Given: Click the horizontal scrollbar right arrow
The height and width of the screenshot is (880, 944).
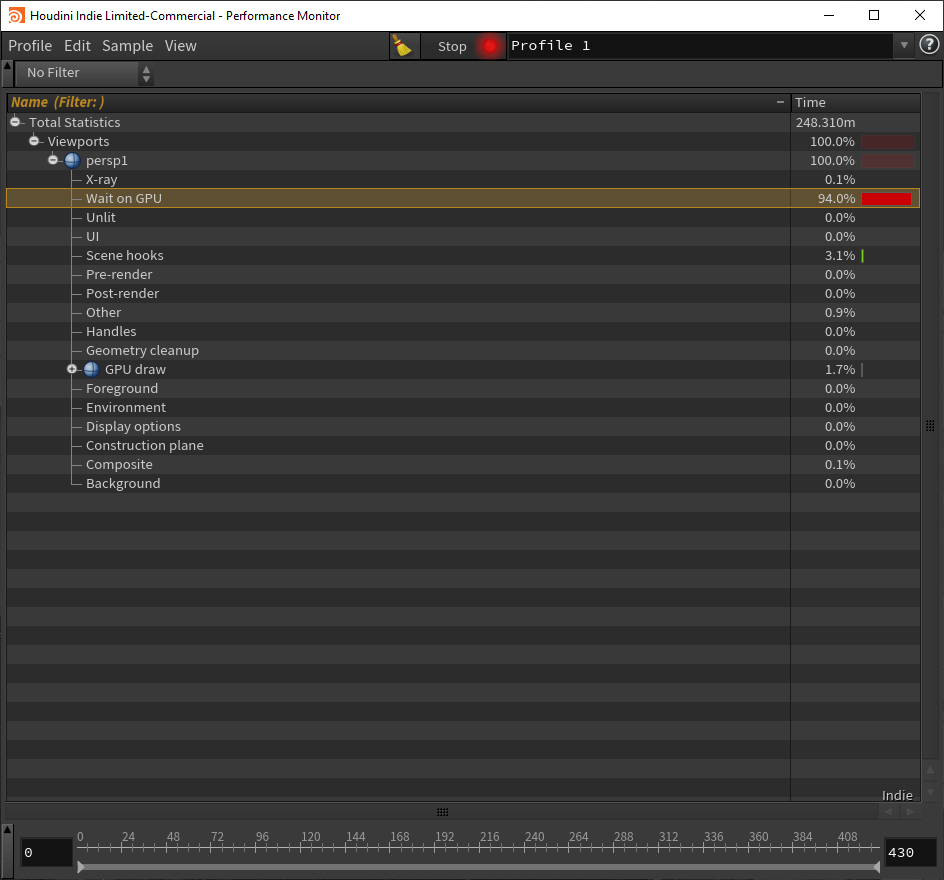Looking at the screenshot, I should coord(910,811).
